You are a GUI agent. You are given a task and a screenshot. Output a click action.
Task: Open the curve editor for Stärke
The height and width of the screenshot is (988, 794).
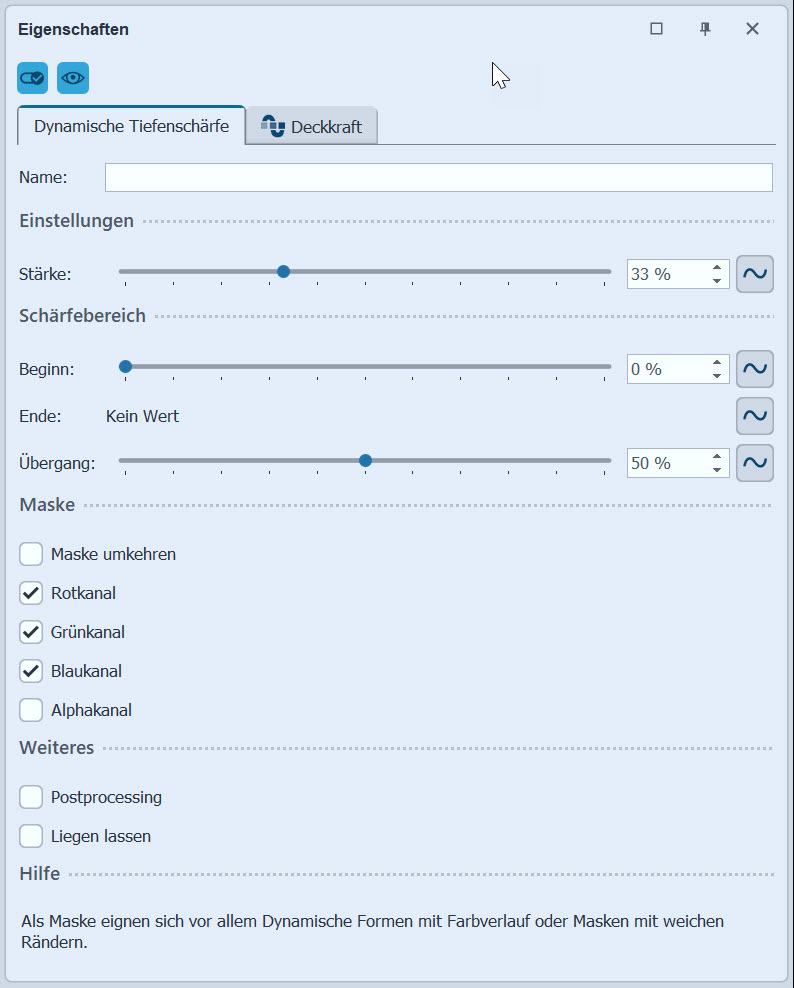pyautogui.click(x=755, y=274)
